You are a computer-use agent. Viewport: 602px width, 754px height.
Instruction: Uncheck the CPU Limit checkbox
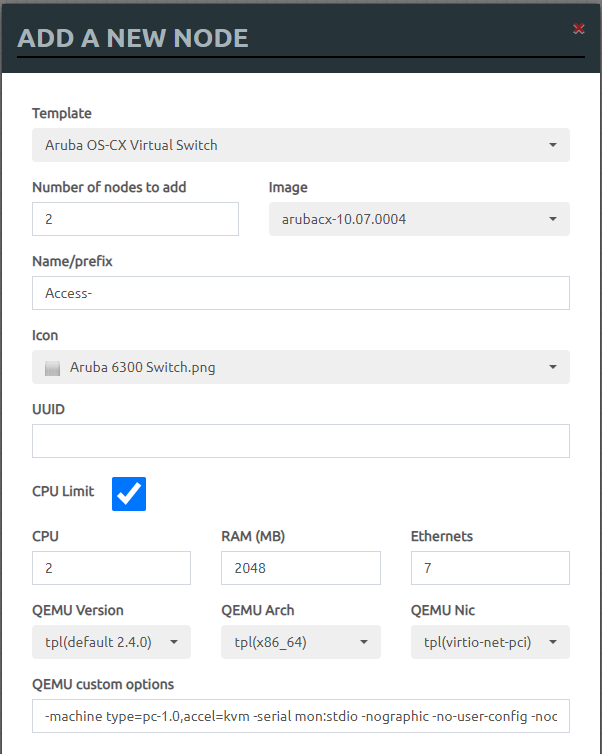(x=129, y=493)
